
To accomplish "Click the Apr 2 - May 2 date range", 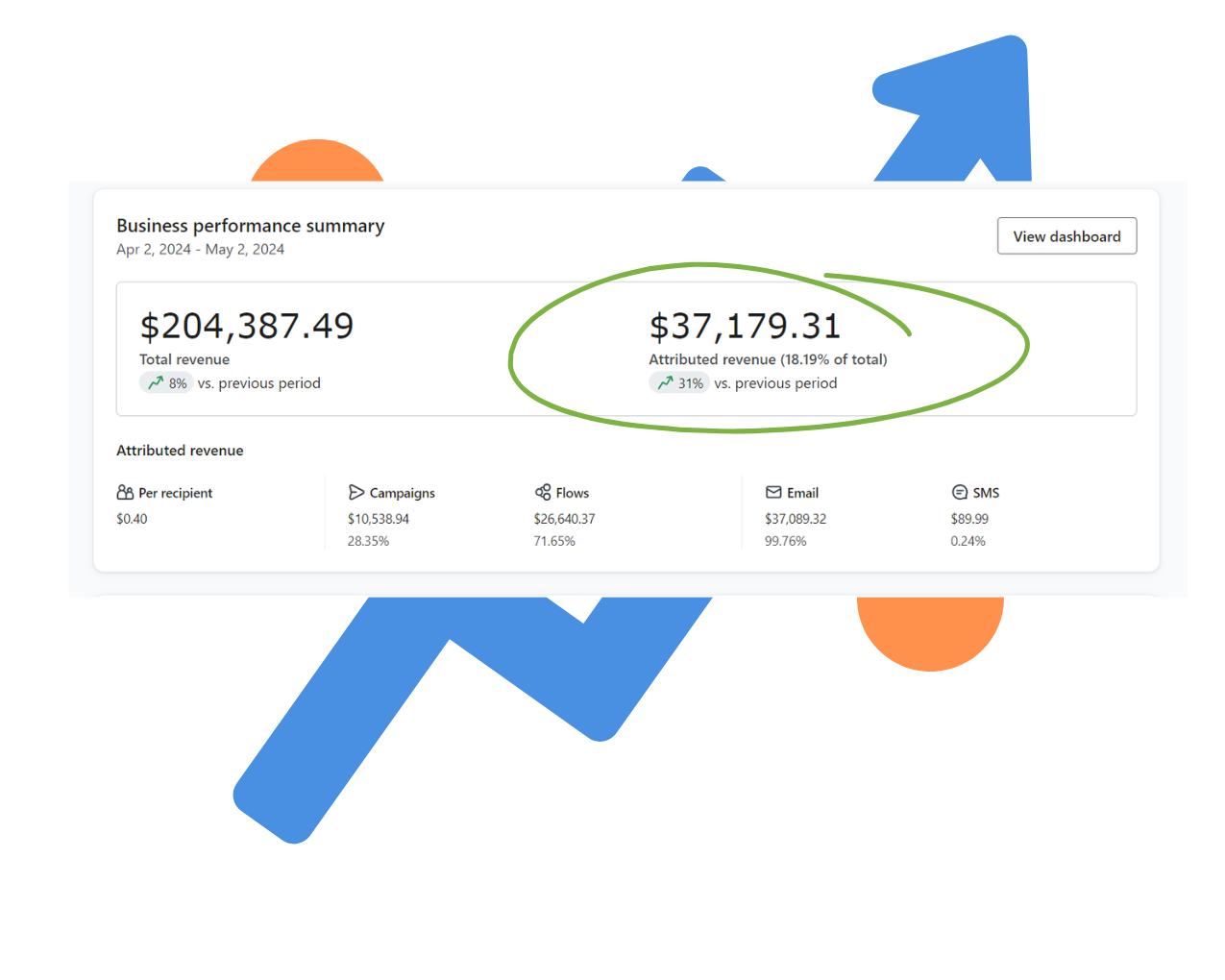I will [200, 250].
